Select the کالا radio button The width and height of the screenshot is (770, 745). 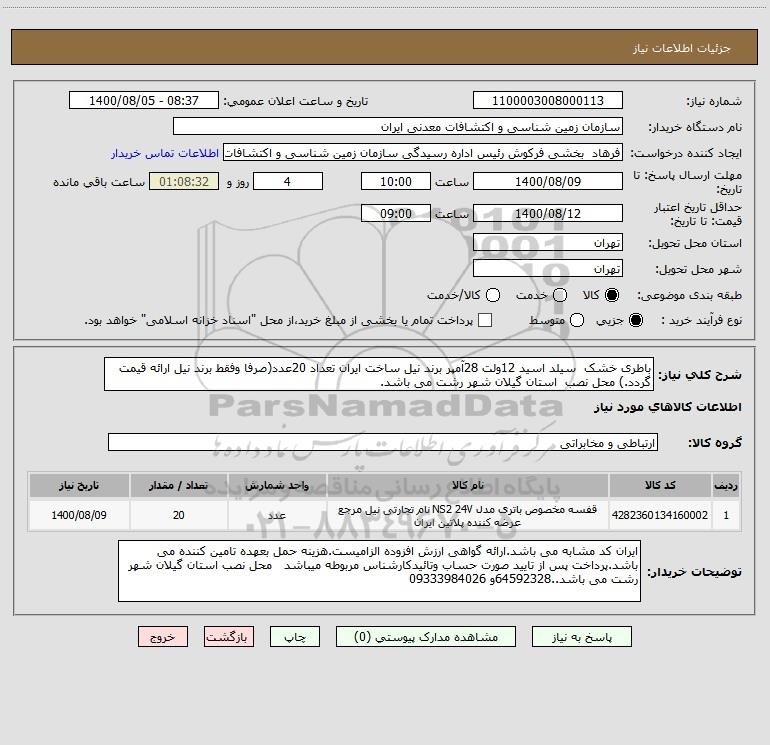pos(612,295)
